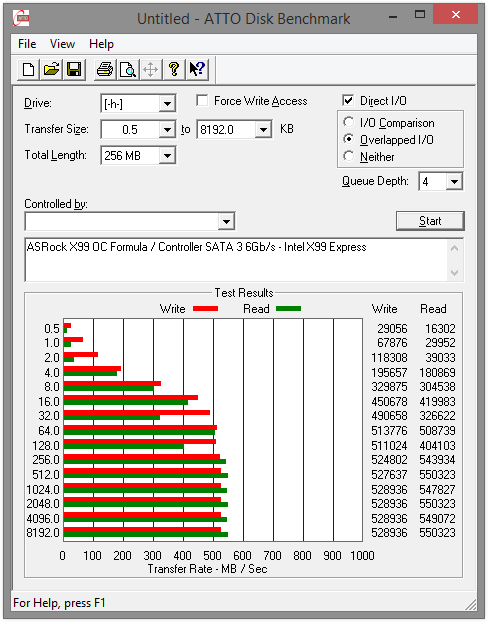
Task: Maximize the ATTO Disk Benchmark window
Action: pos(420,15)
